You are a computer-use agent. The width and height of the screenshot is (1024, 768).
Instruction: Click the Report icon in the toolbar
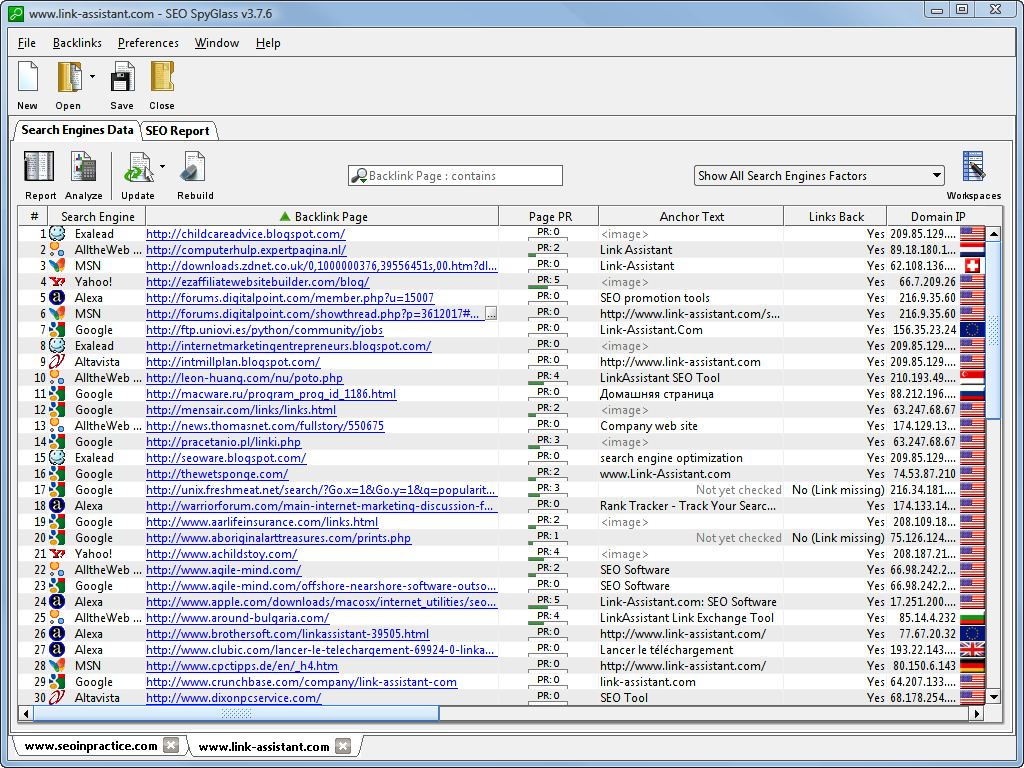pos(39,167)
